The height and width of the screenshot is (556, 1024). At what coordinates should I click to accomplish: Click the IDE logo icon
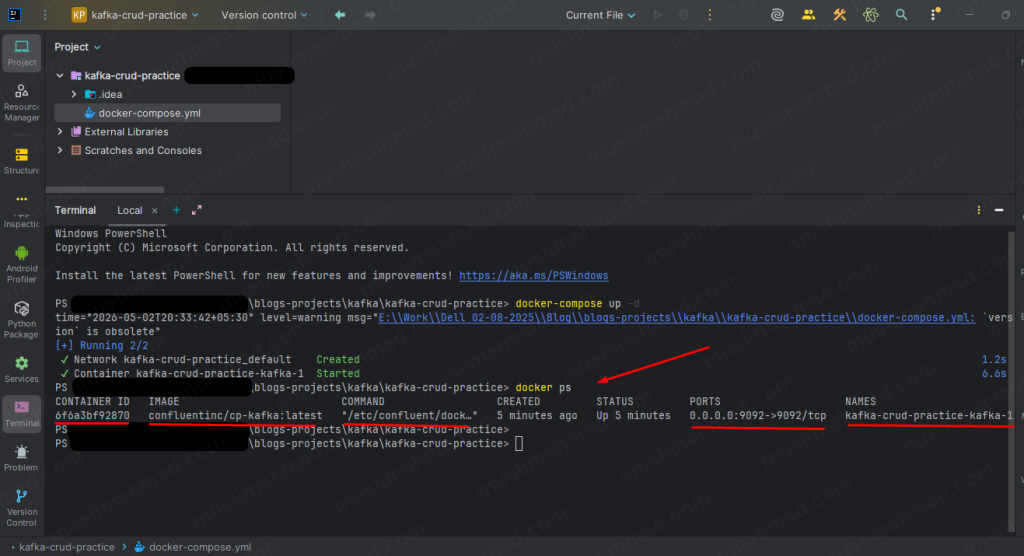point(14,14)
